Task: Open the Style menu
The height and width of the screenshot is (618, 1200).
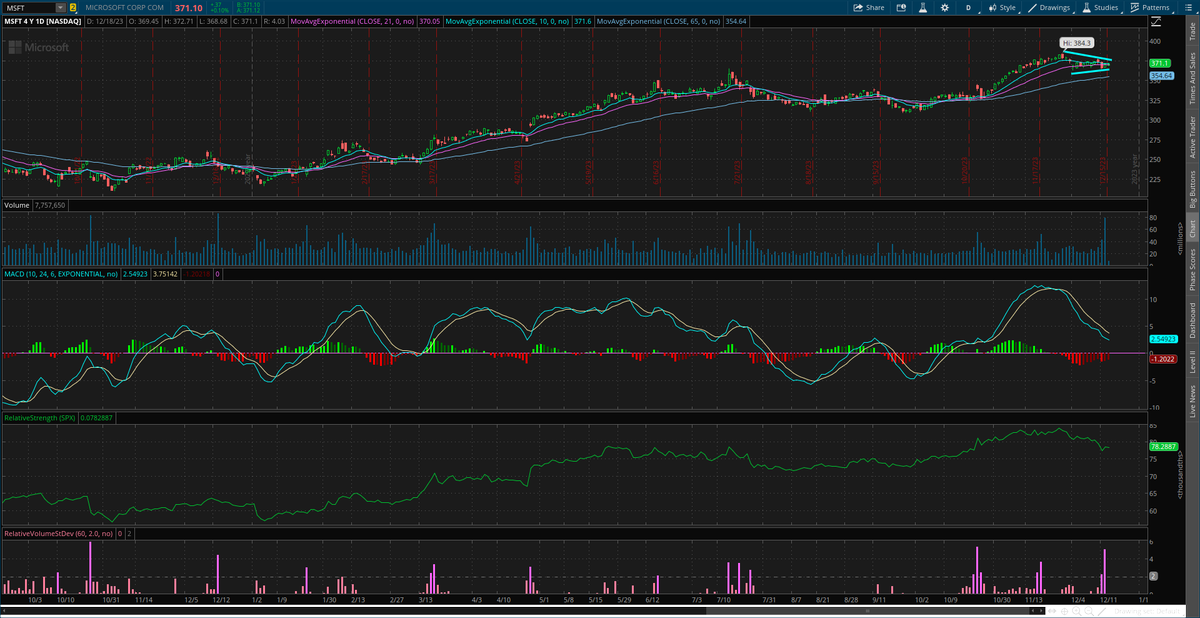Action: [1003, 7]
